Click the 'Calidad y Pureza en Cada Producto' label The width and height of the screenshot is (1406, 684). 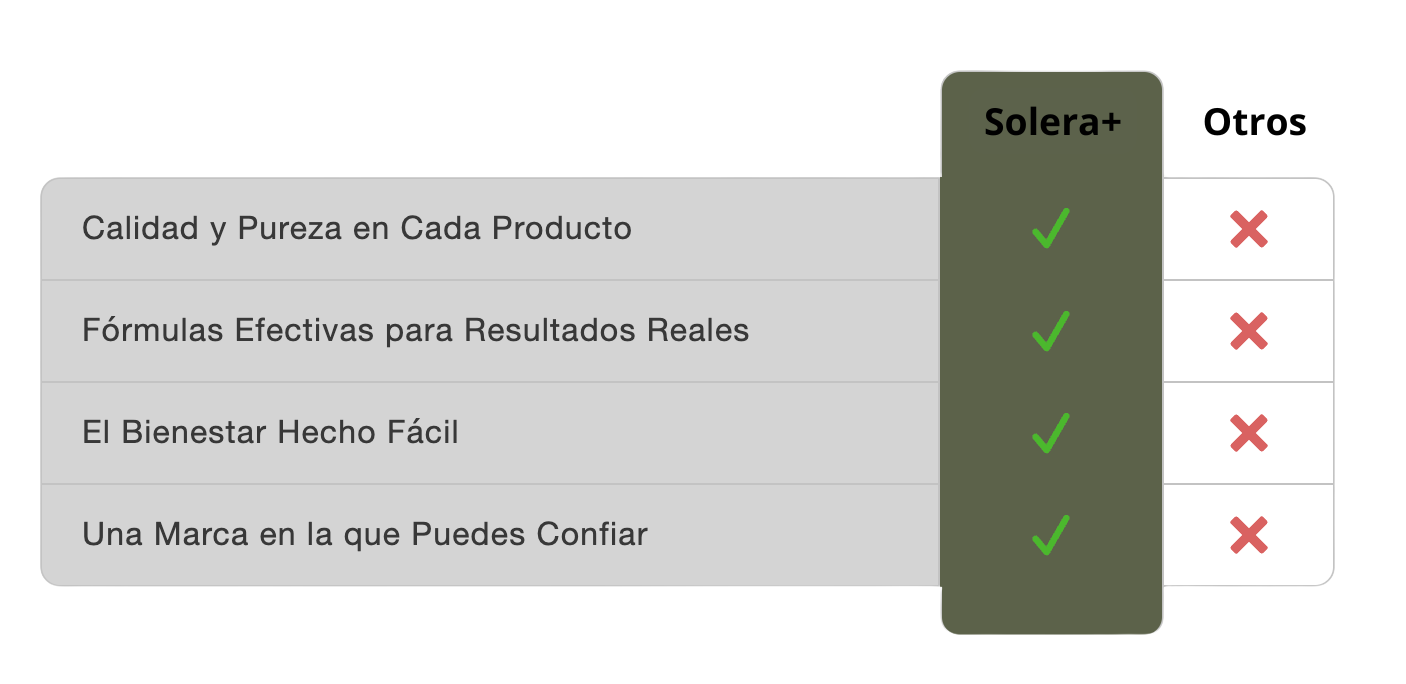click(x=356, y=229)
